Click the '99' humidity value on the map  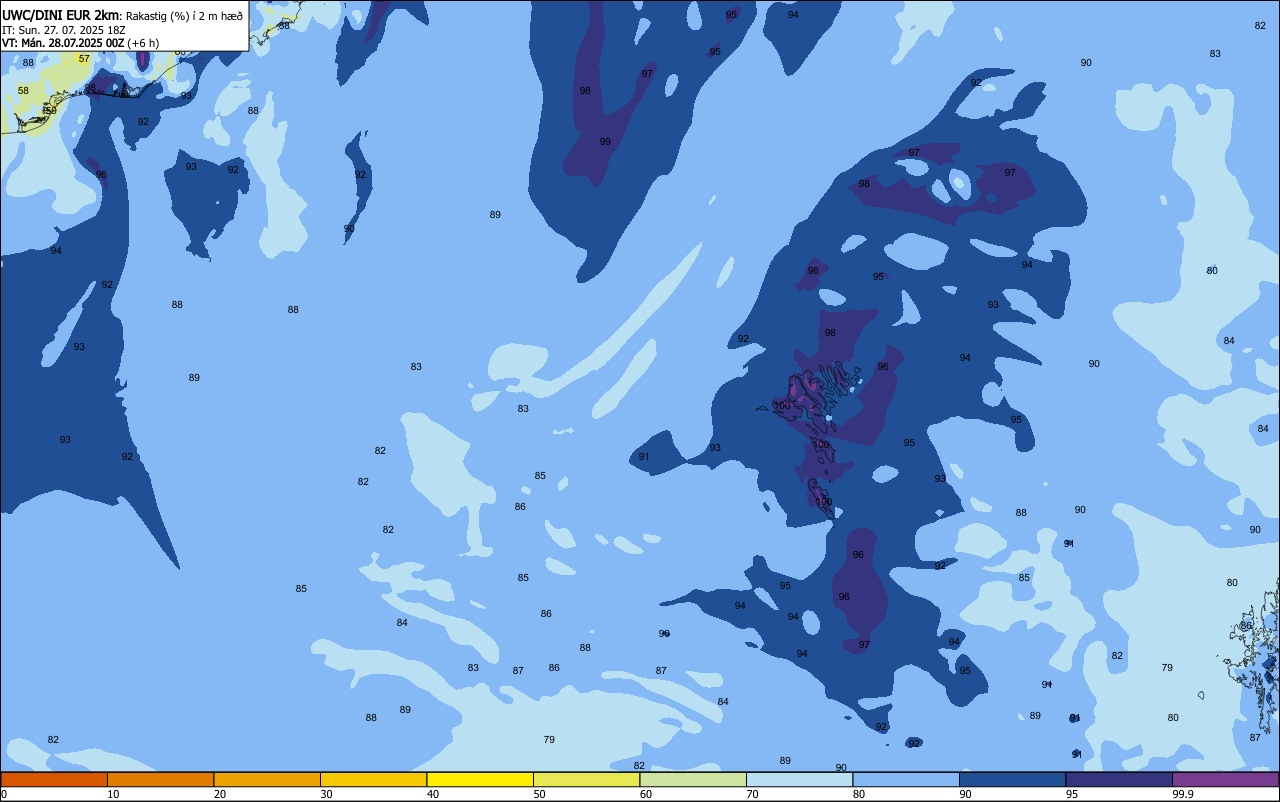pyautogui.click(x=605, y=142)
